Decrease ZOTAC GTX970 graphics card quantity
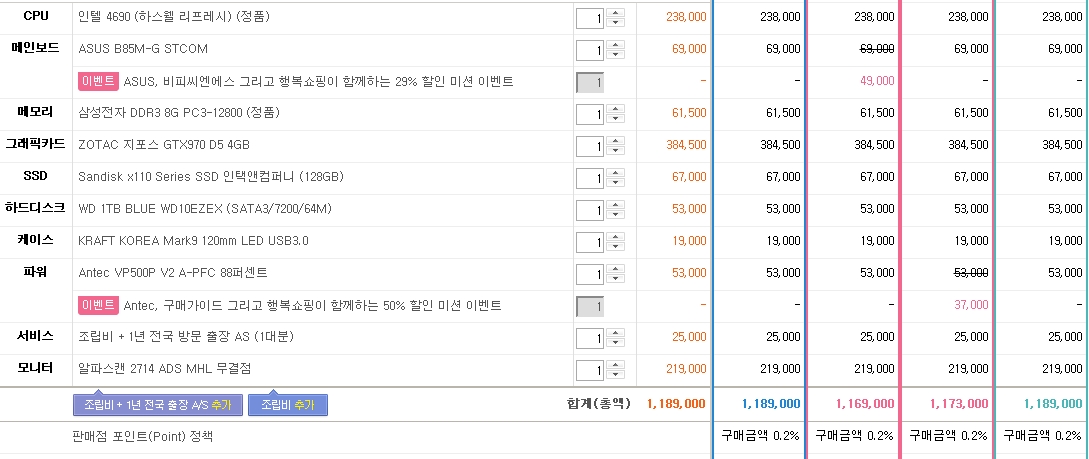The height and width of the screenshot is (459, 1089). [615, 150]
